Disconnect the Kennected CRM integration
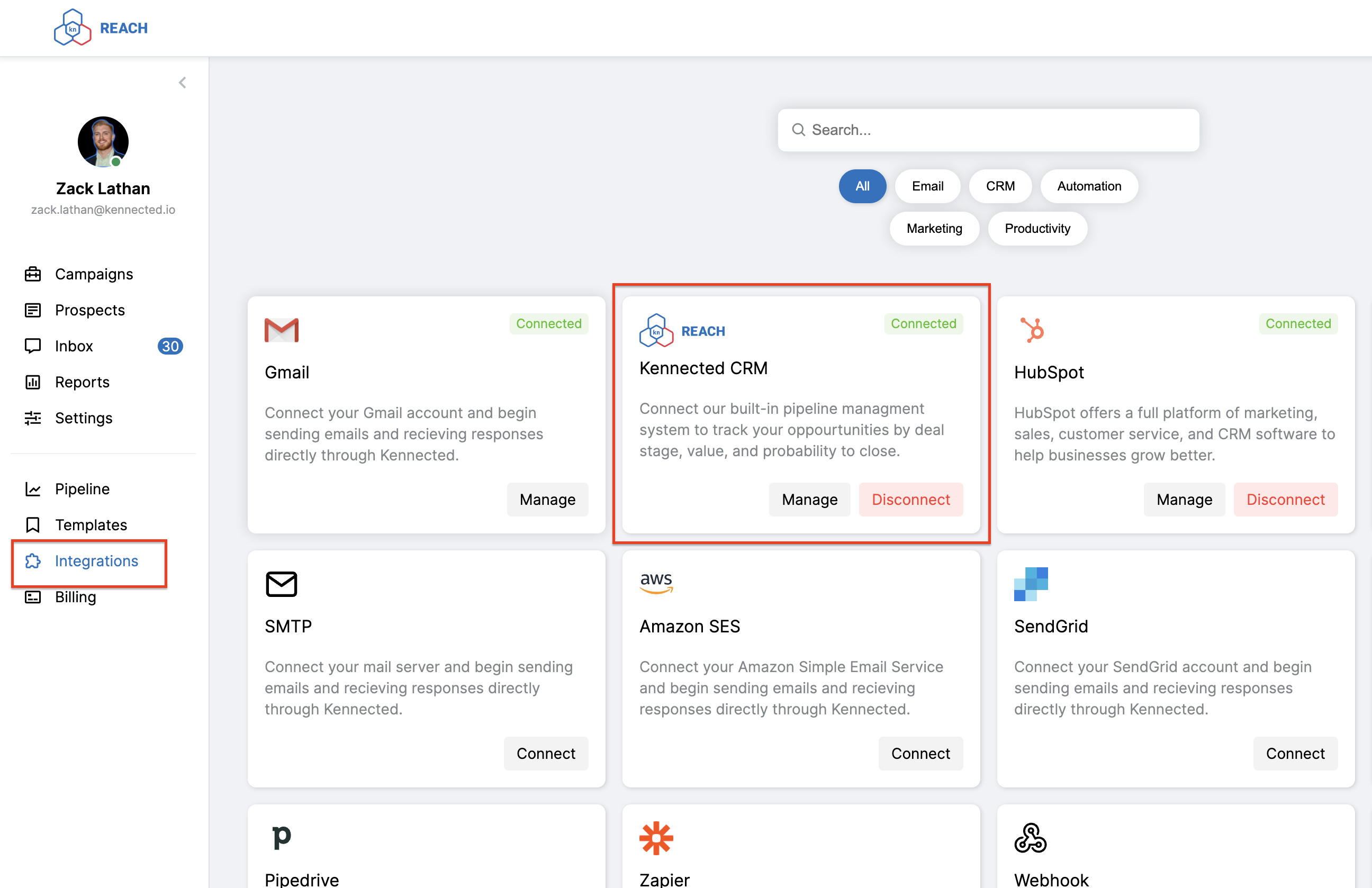The height and width of the screenshot is (888, 1372). click(910, 500)
